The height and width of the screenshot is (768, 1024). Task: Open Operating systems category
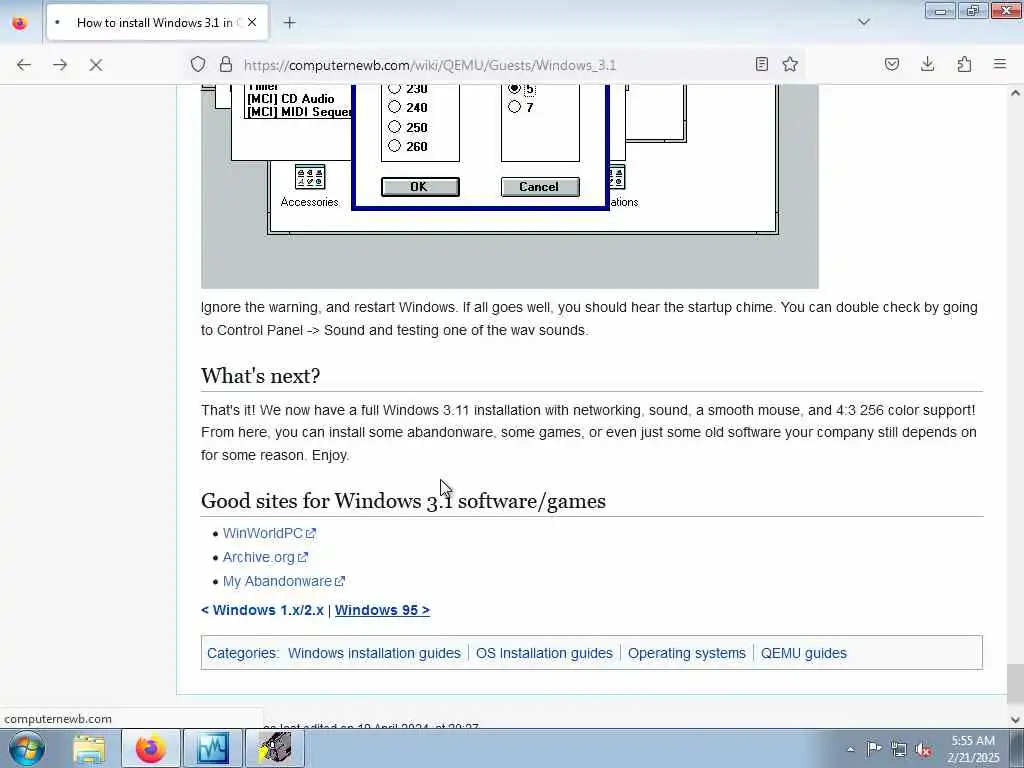pos(686,653)
